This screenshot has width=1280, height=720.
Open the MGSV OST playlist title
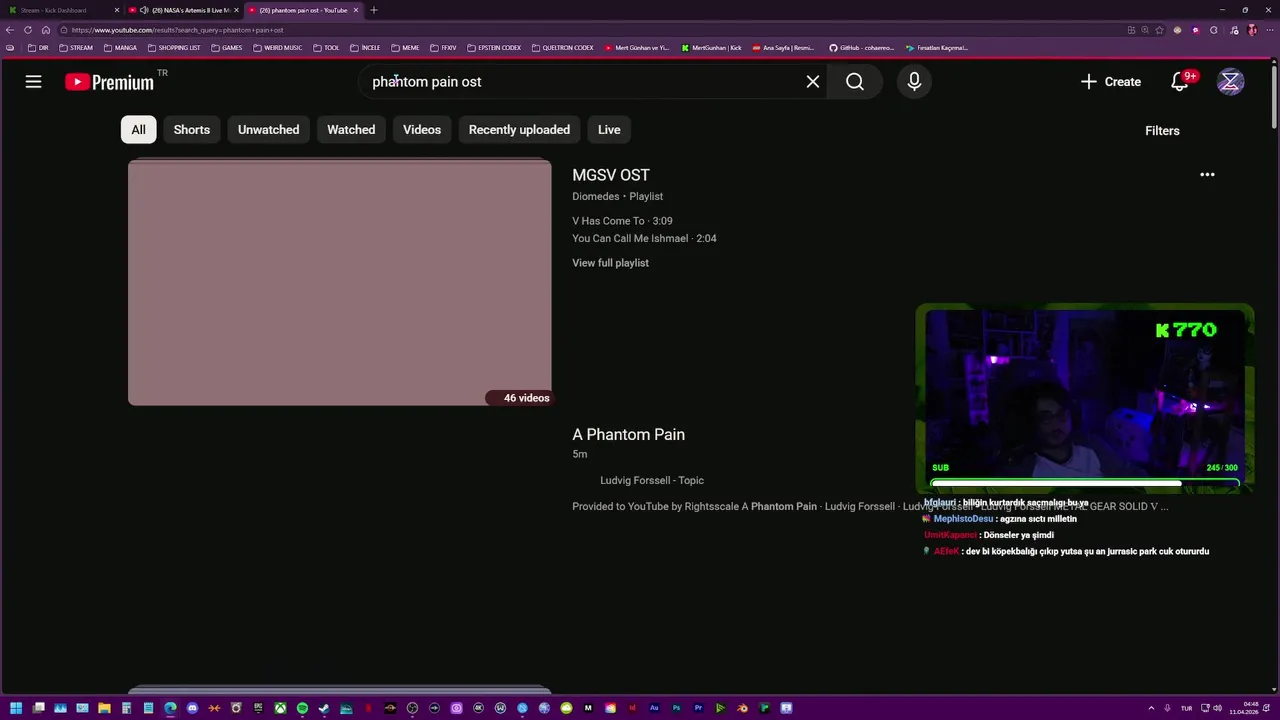[x=611, y=175]
